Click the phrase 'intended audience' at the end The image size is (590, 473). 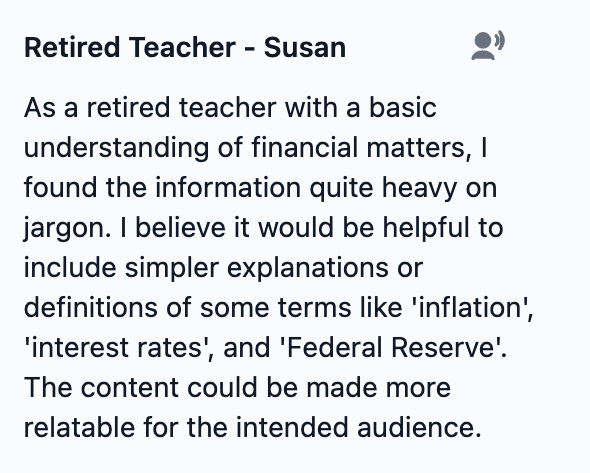[x=358, y=428]
